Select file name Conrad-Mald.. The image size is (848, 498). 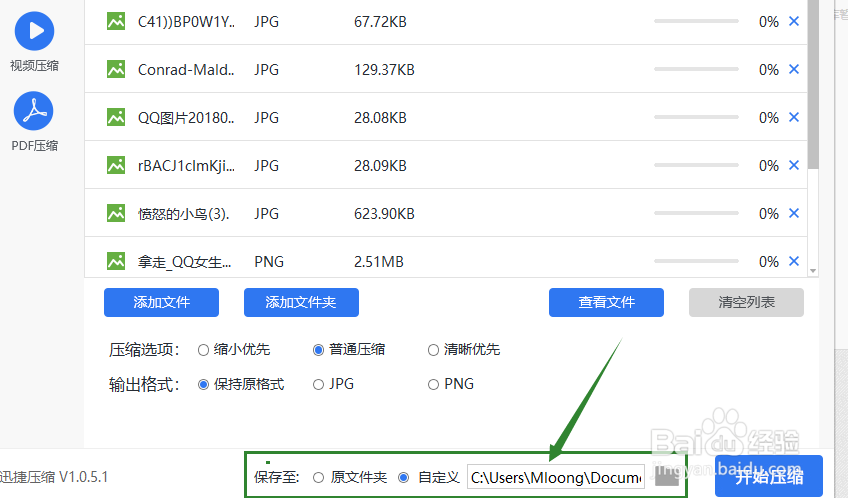point(186,70)
